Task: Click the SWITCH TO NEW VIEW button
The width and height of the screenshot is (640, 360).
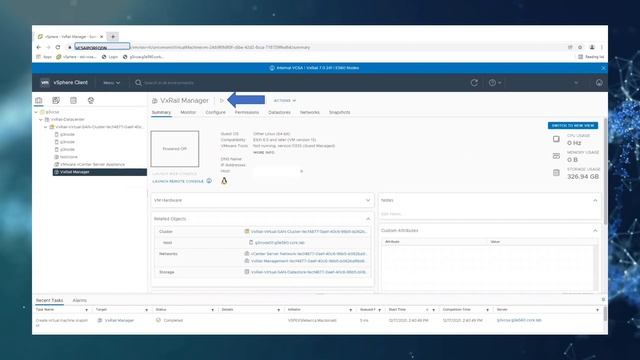Action: click(x=573, y=126)
